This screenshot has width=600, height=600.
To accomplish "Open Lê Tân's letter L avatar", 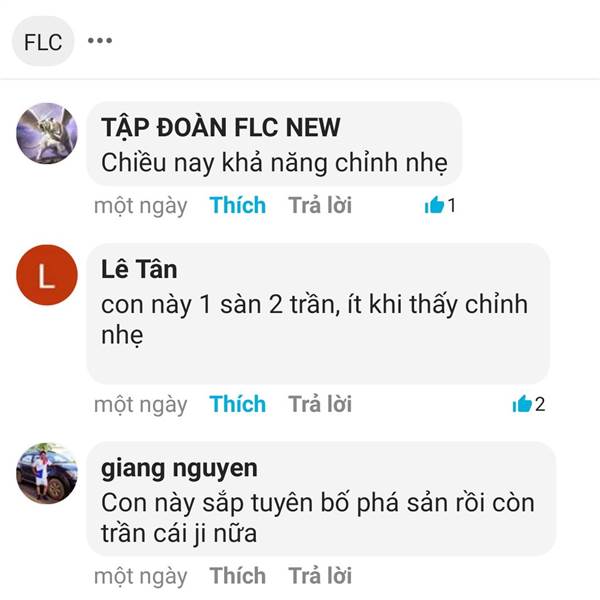I will [47, 275].
